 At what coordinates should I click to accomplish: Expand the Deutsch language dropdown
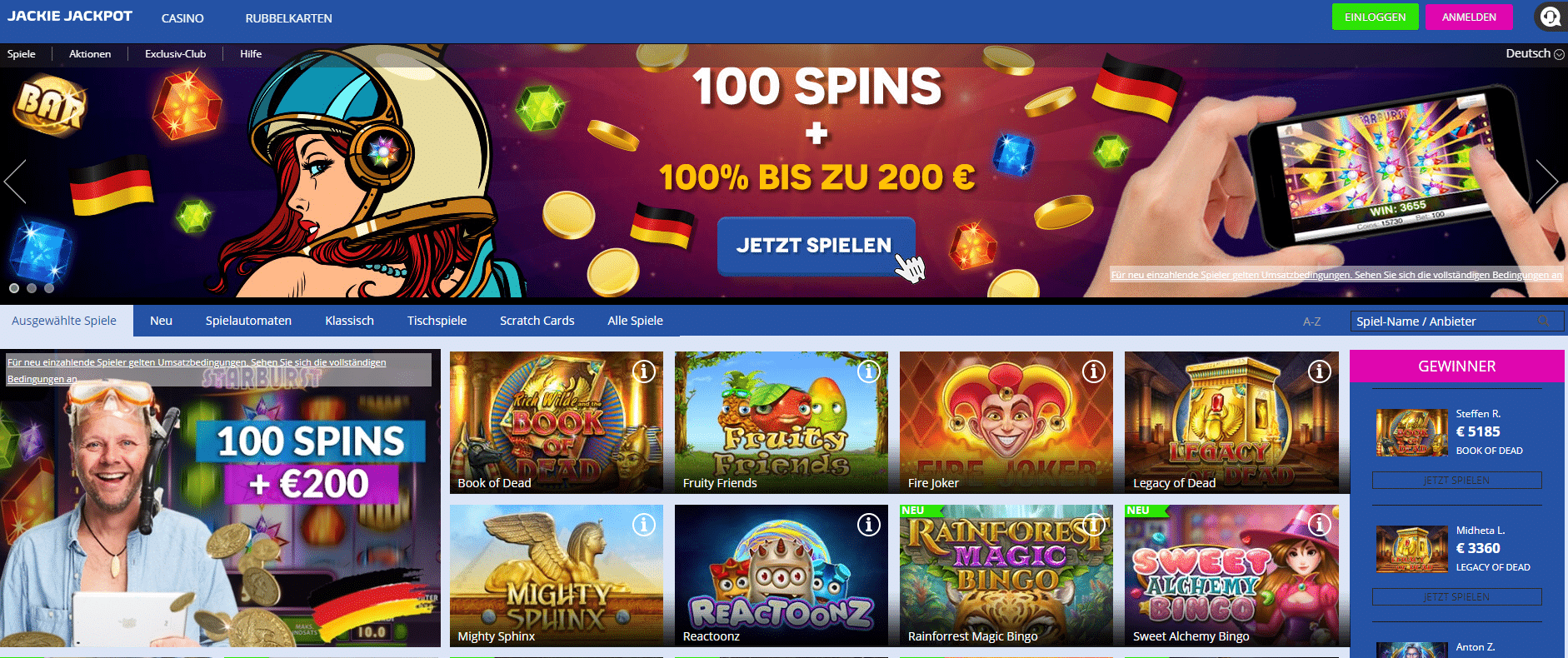coord(1535,53)
